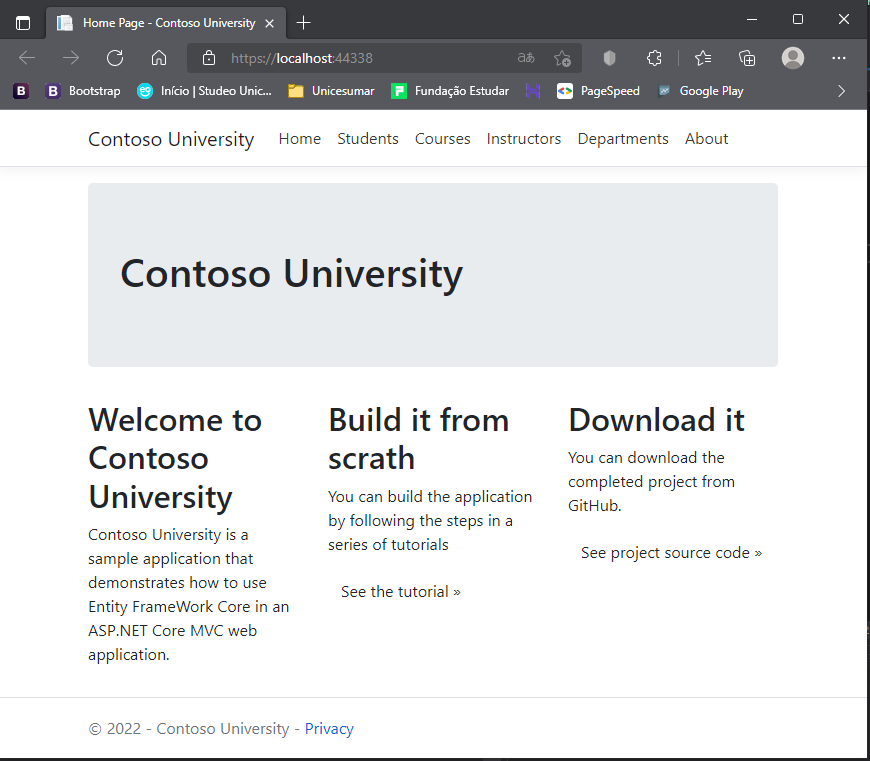Open the tab actions menu
This screenshot has height=761, width=870.
point(22,21)
